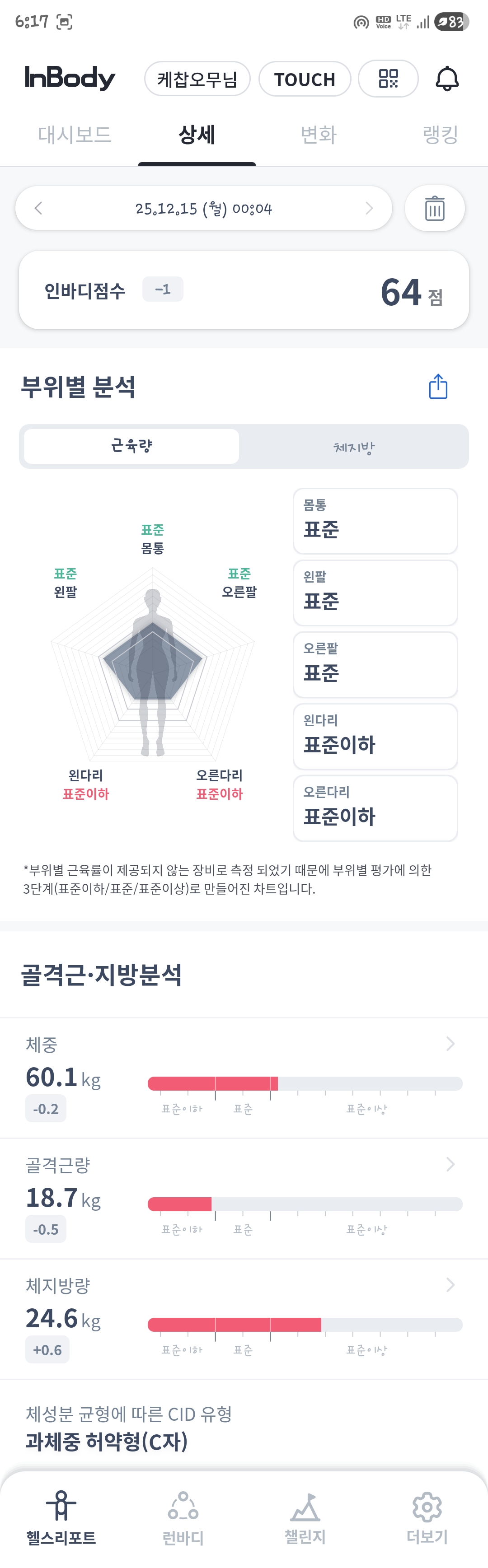This screenshot has height=1568, width=488.
Task: Share the segmental analysis (부위별 분석)
Action: pyautogui.click(x=438, y=387)
